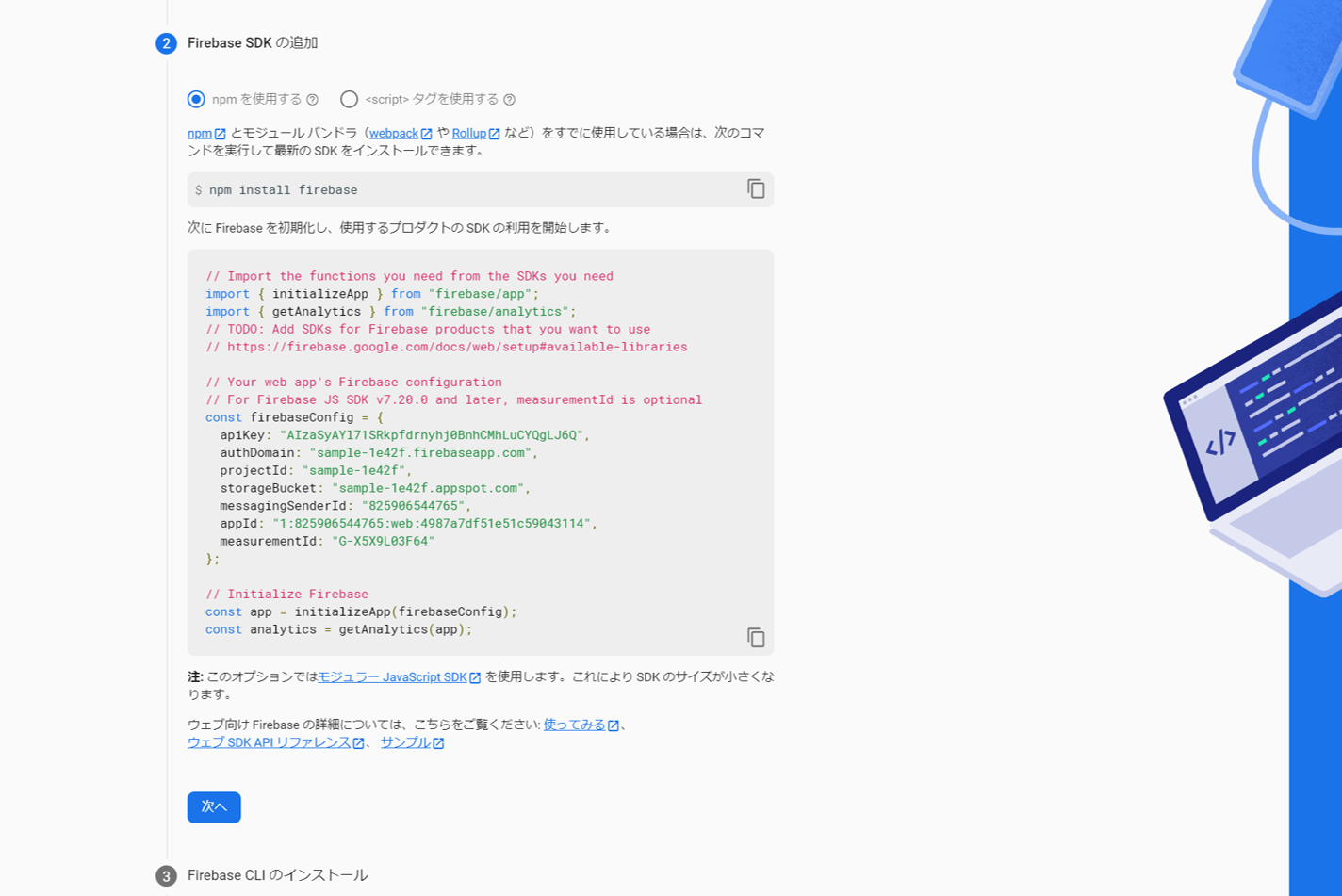
Task: Click the Firebase SDK の追加 step heading
Action: coord(253,43)
